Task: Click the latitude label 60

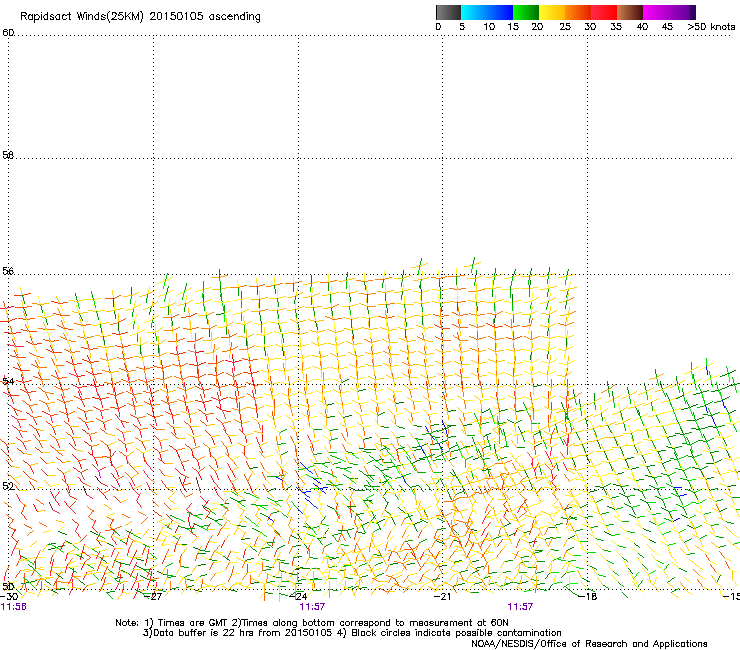Action: (x=8, y=33)
